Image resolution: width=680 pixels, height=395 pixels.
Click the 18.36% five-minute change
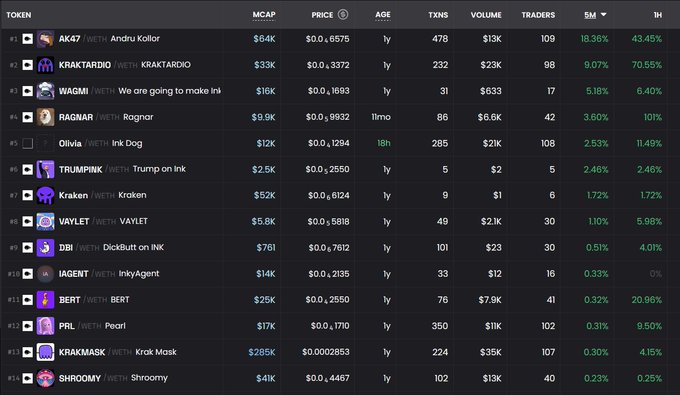point(594,39)
